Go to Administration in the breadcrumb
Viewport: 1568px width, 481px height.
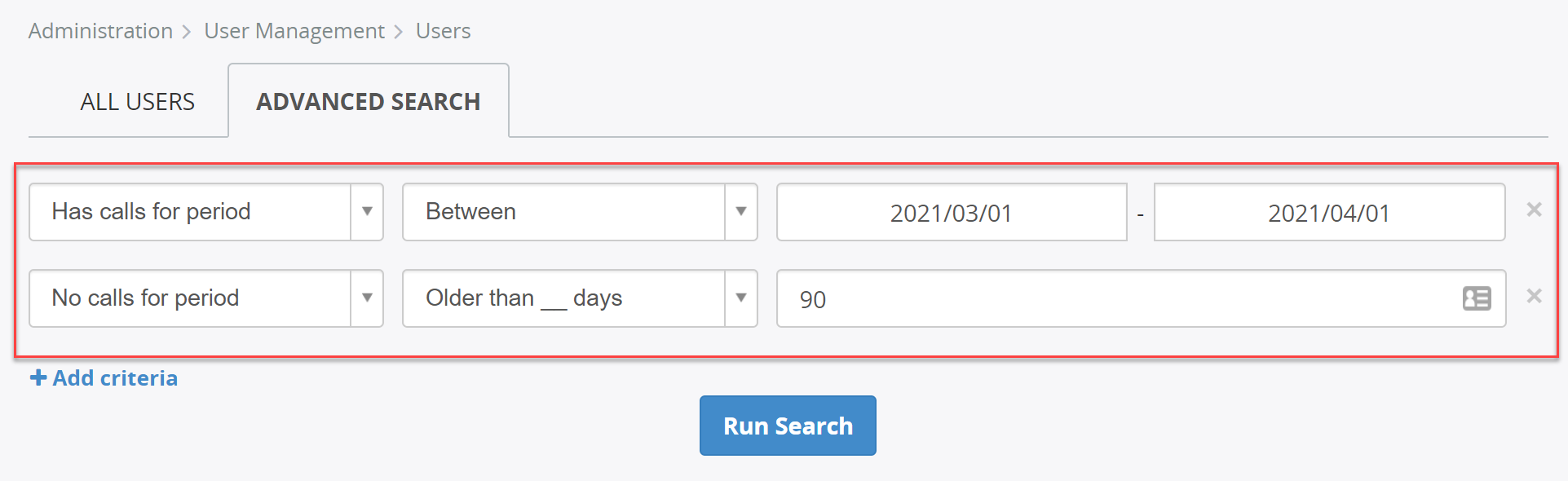tap(100, 31)
